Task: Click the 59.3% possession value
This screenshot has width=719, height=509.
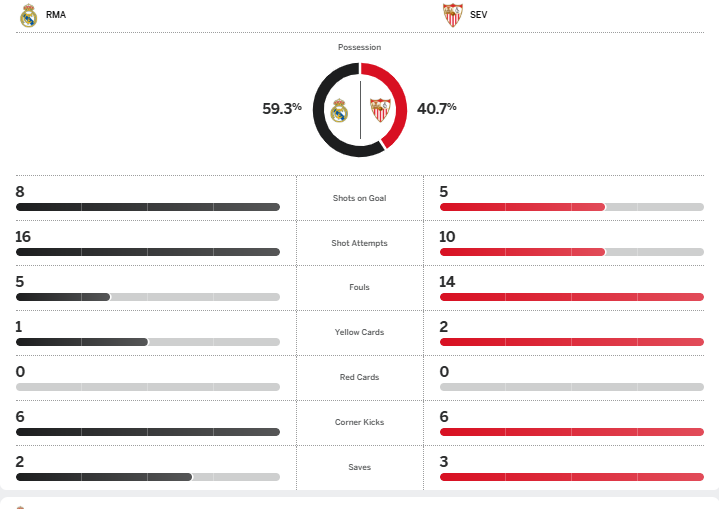Action: coord(282,109)
